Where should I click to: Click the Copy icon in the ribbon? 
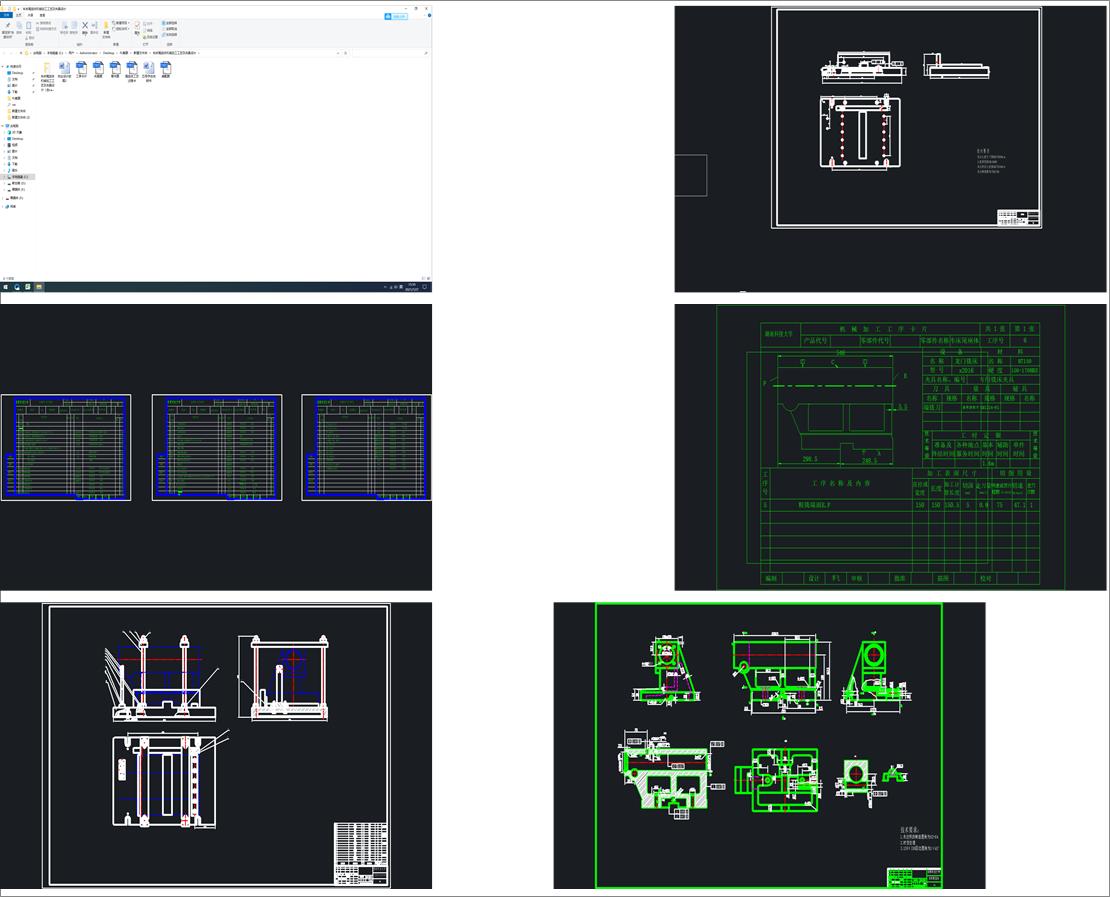tap(19, 25)
